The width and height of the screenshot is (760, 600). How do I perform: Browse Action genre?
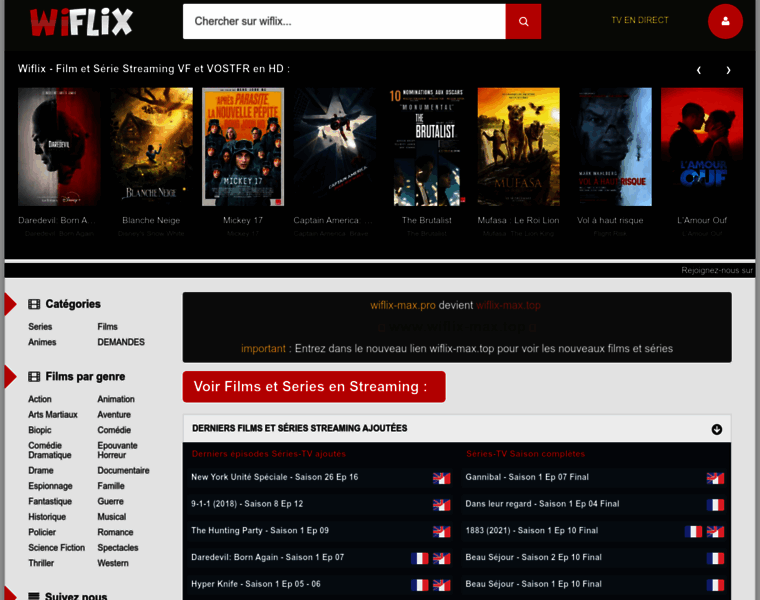click(x=40, y=399)
